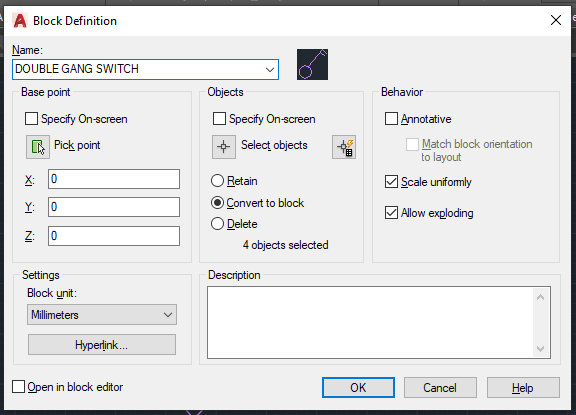
Task: Expand the Name dropdown list
Action: point(270,69)
